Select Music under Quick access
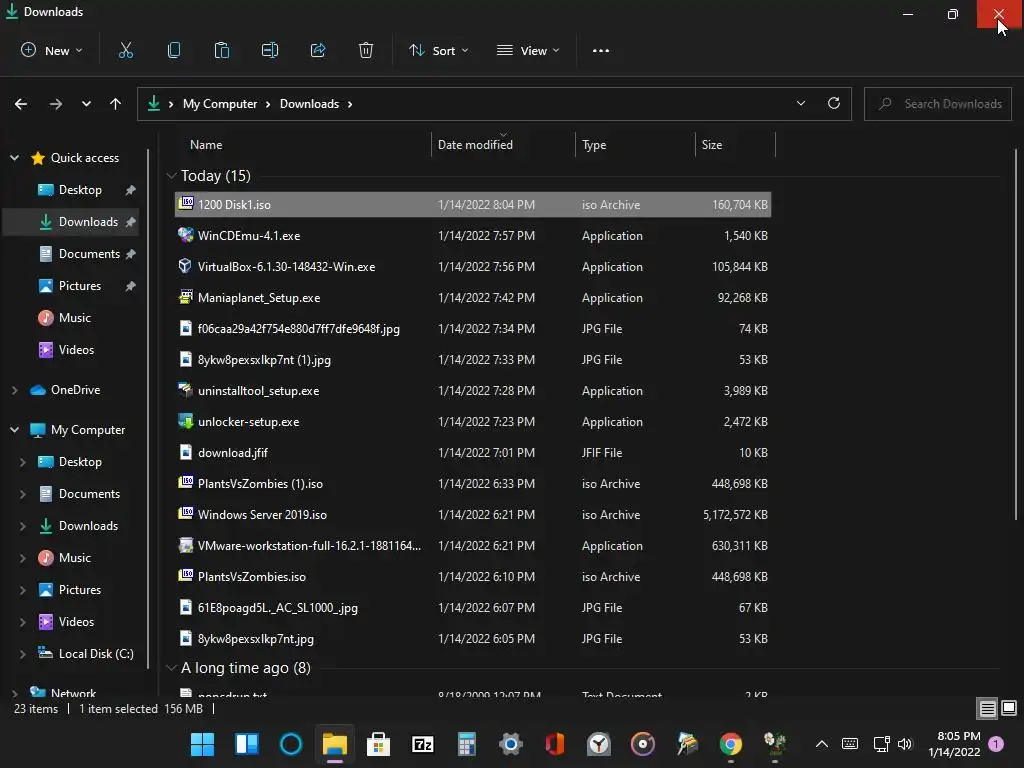Image resolution: width=1024 pixels, height=768 pixels. (74, 318)
